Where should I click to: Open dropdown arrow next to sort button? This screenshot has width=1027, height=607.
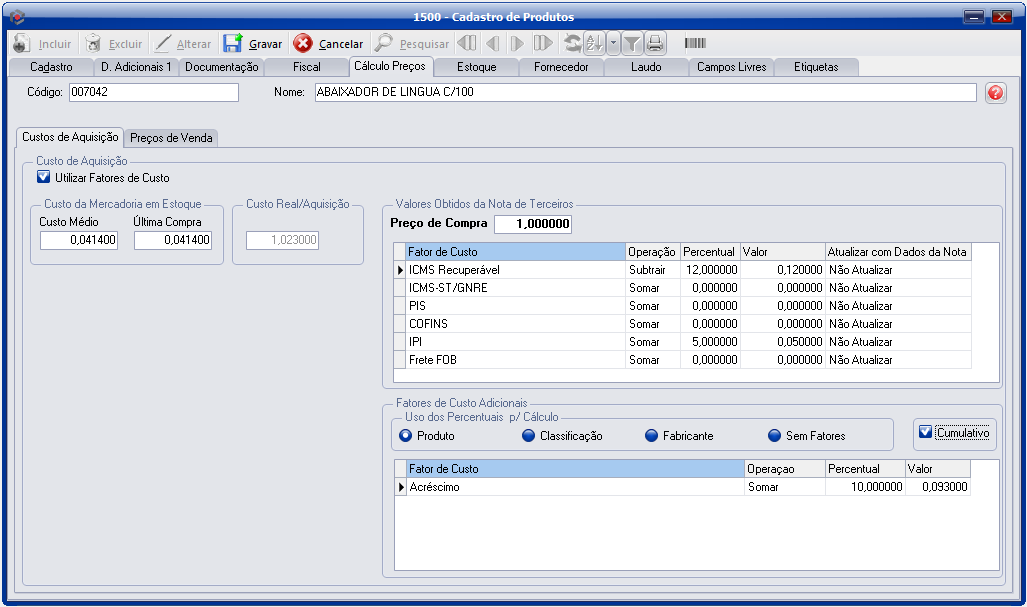[x=613, y=43]
